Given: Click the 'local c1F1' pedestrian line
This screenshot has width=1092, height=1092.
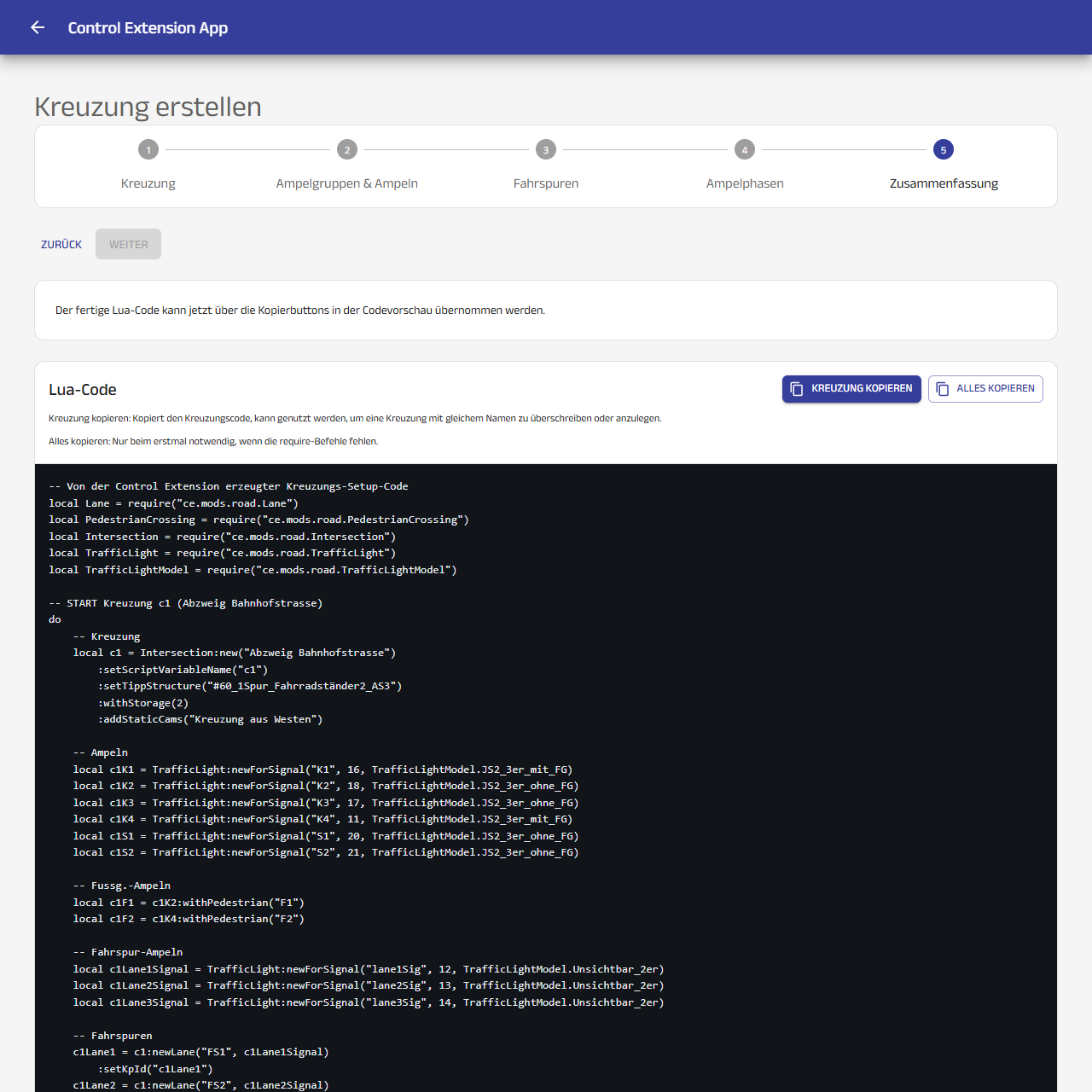Looking at the screenshot, I should (x=189, y=903).
